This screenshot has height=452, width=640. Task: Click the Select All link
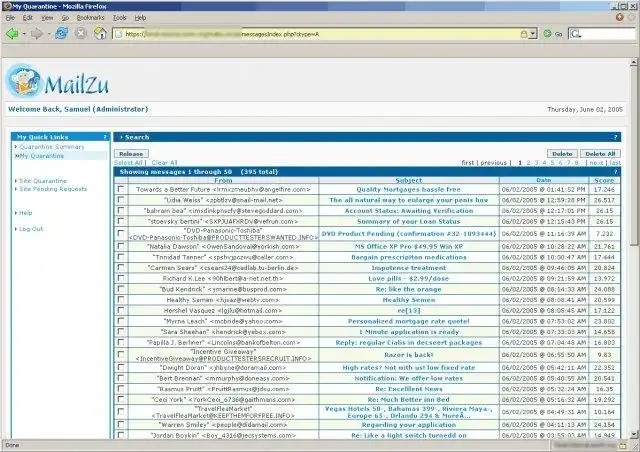[128, 163]
